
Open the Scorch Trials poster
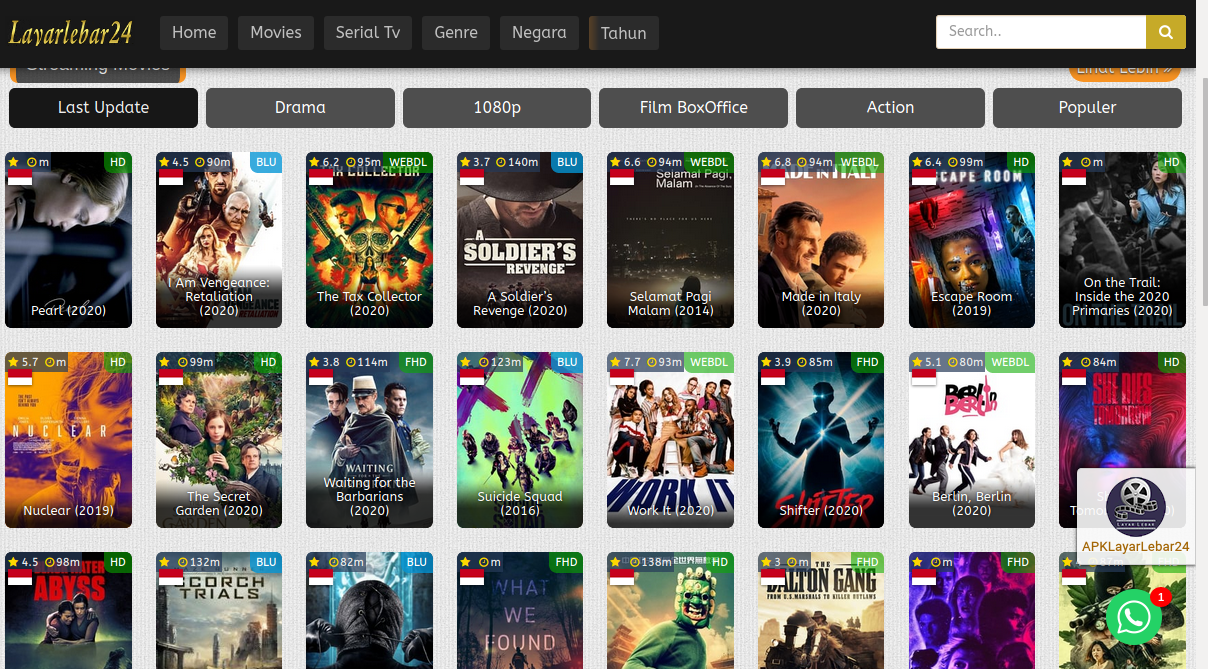pyautogui.click(x=219, y=610)
